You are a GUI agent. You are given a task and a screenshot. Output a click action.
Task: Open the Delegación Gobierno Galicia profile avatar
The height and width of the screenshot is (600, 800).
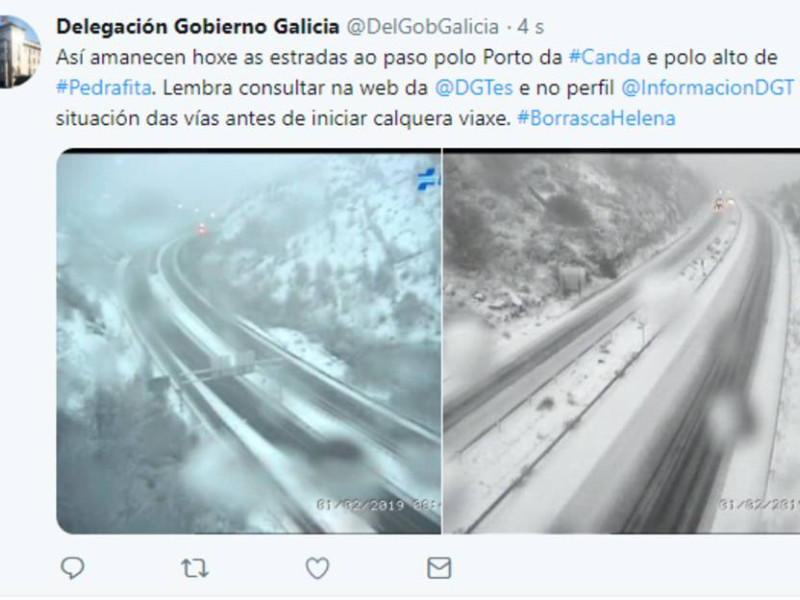click(x=18, y=52)
